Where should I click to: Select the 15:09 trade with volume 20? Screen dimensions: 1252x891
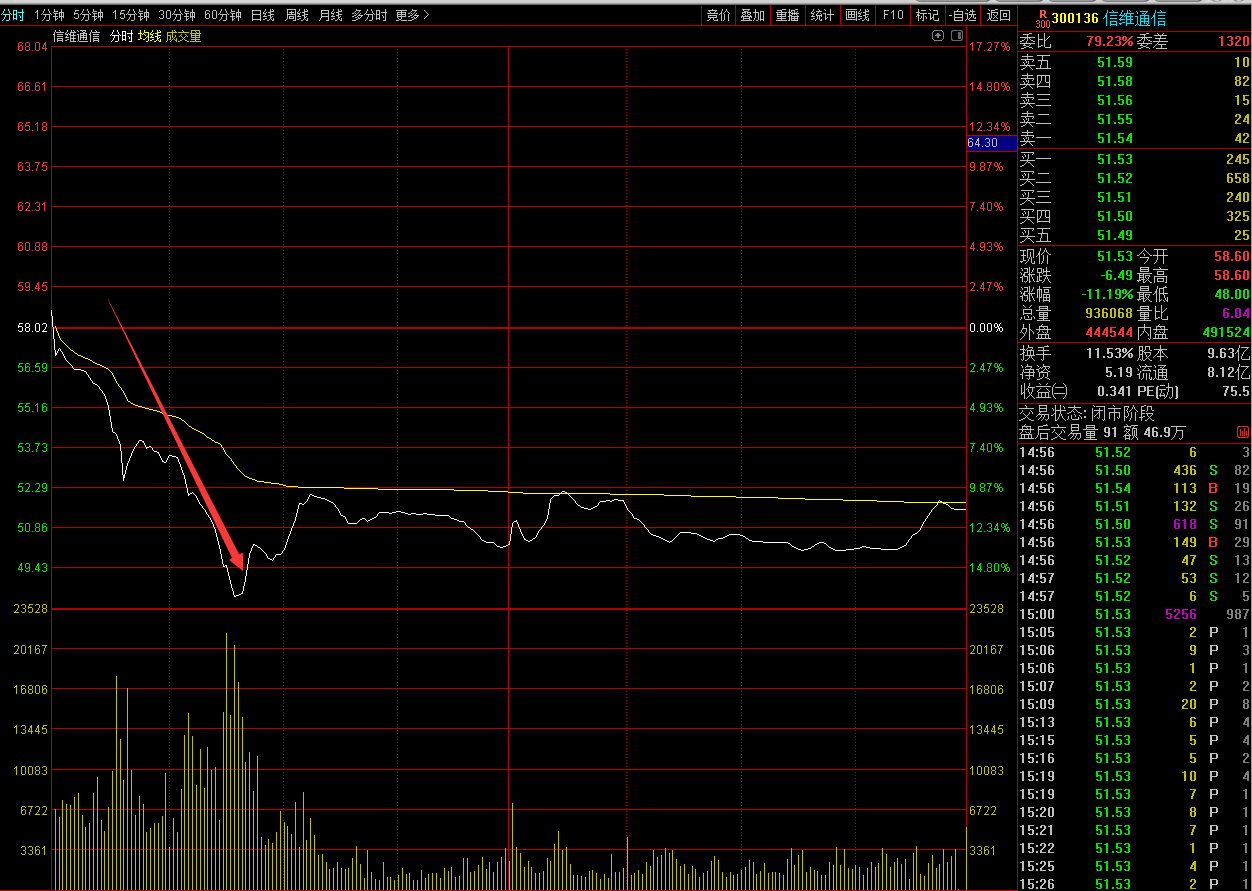click(x=1134, y=704)
